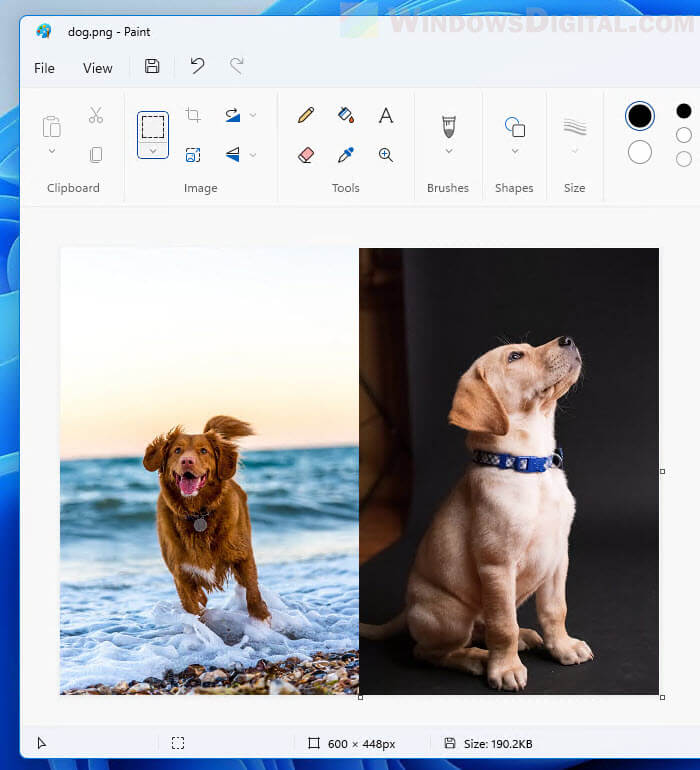Click the Crop image icon
The width and height of the screenshot is (700, 770).
(193, 115)
